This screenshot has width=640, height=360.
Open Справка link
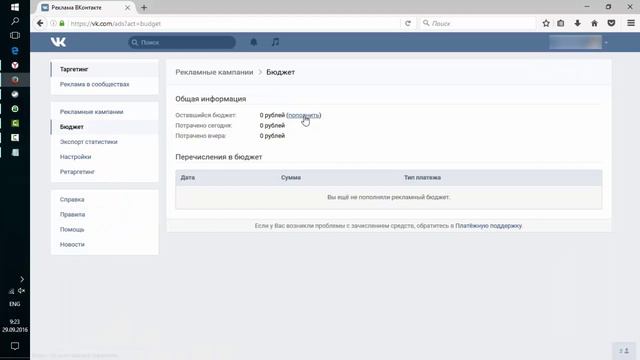(72, 199)
